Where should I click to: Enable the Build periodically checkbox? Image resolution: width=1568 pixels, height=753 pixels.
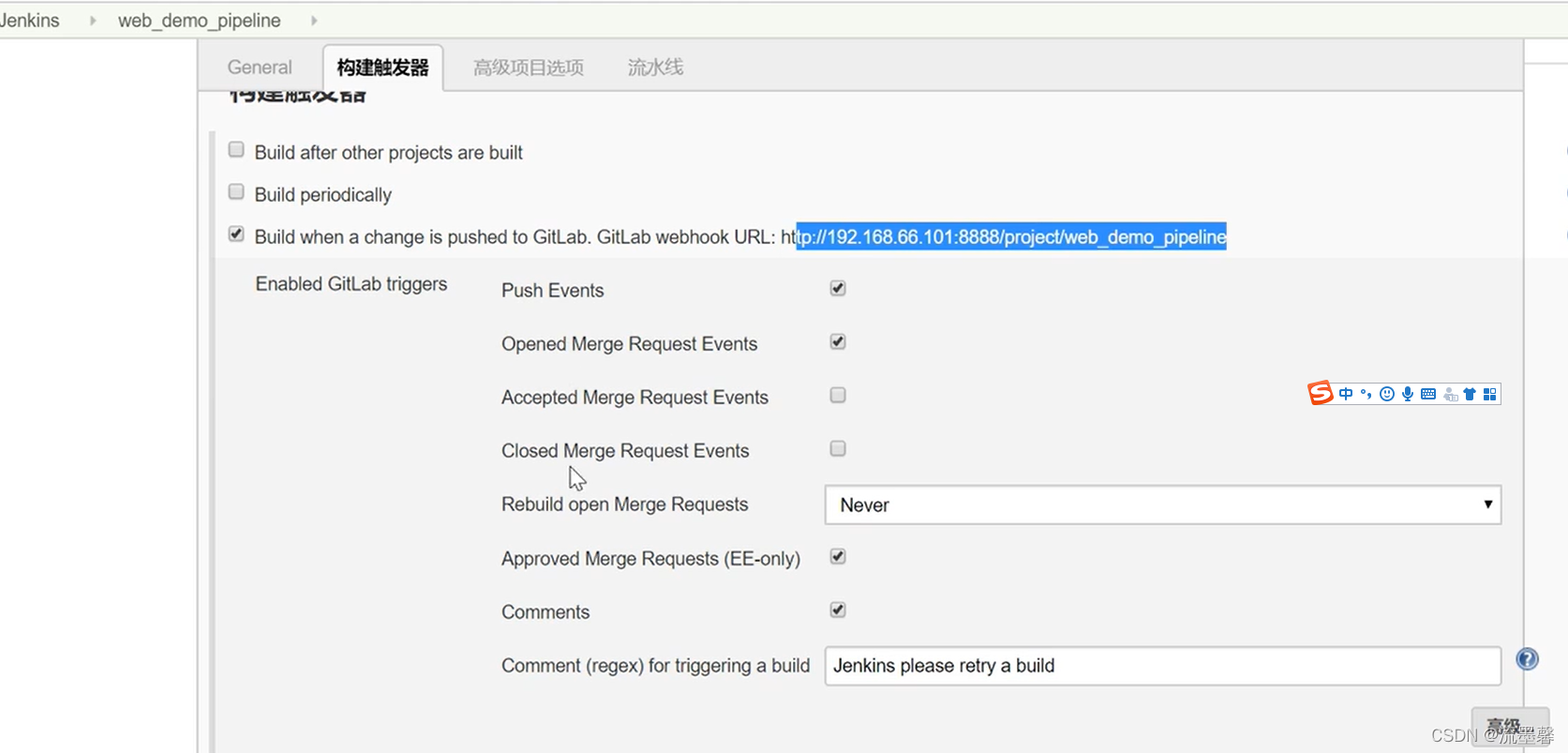[x=236, y=192]
